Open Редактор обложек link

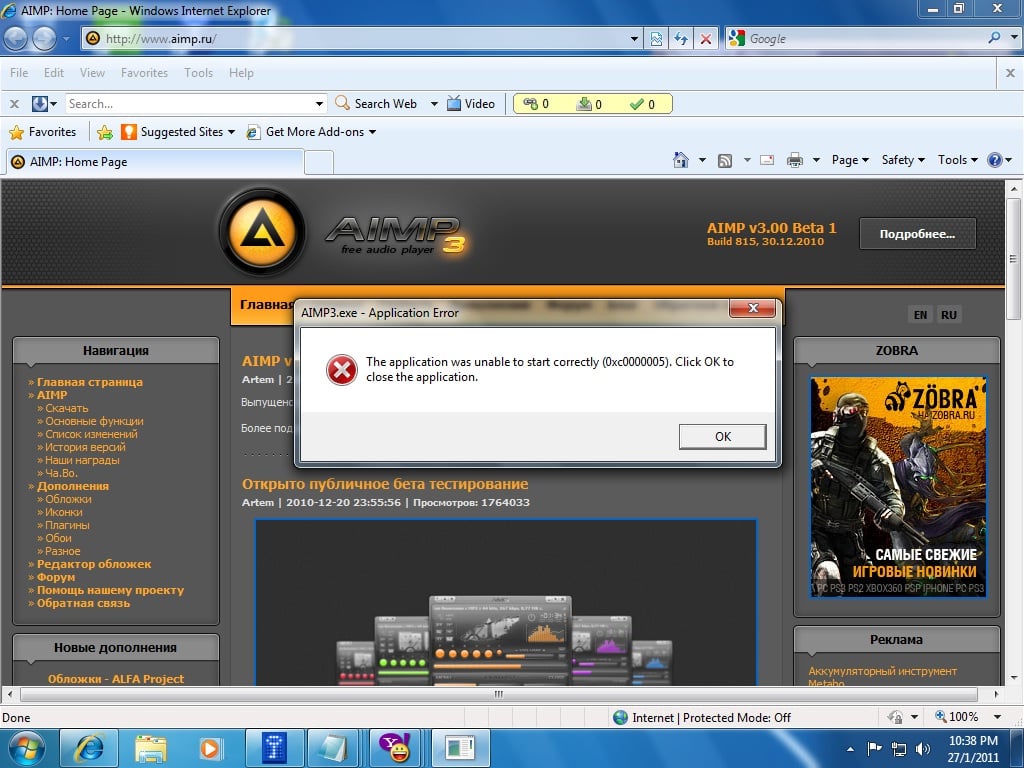click(x=94, y=564)
